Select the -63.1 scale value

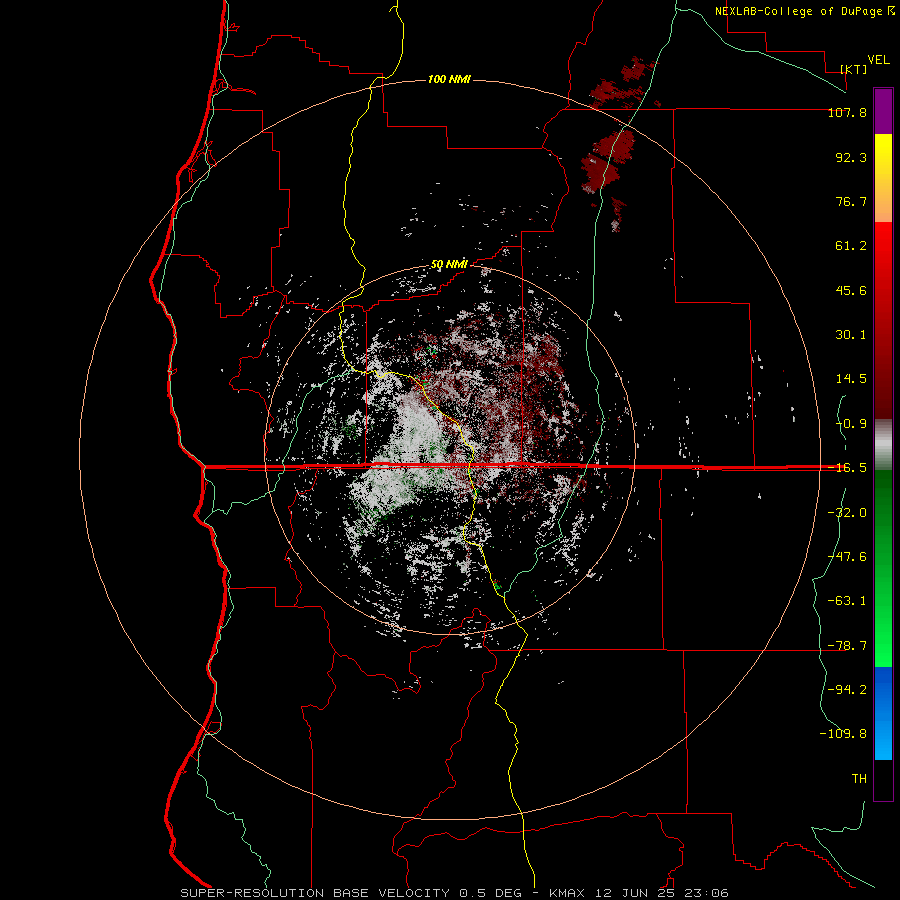[847, 601]
